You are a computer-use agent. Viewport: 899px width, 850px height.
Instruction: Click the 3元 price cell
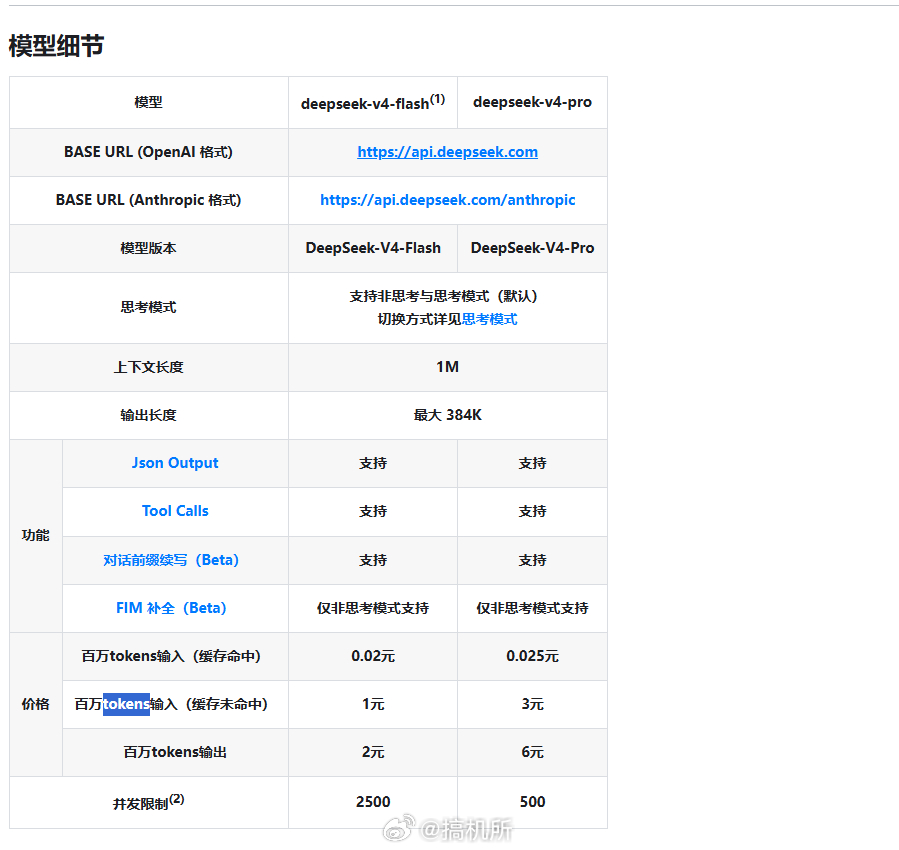532,704
